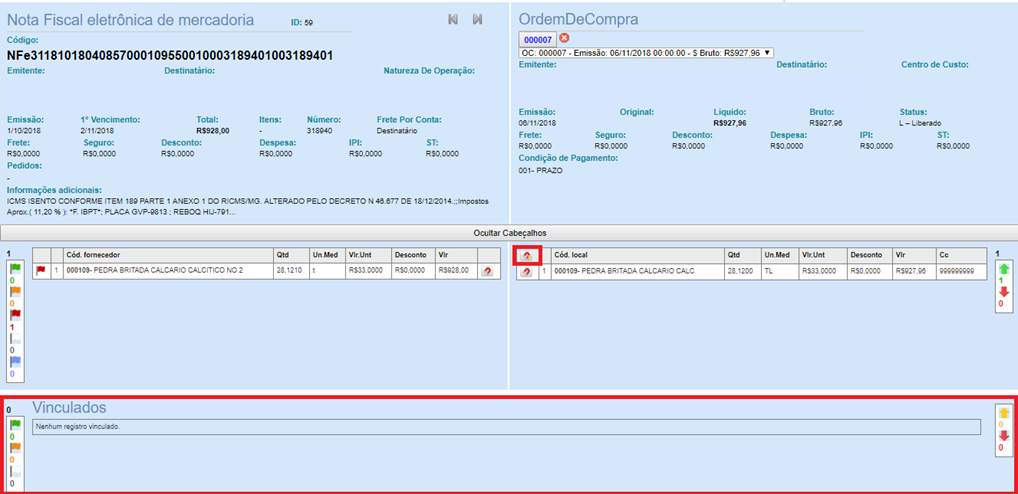Open the OC 000007 order dropdown
Screen dimensions: 1018x494
pyautogui.click(x=646, y=52)
